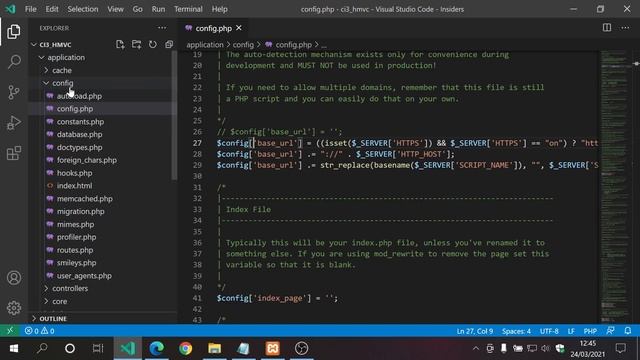Refresh the explorer file tree
Viewport: 640px width, 360px height.
click(153, 44)
